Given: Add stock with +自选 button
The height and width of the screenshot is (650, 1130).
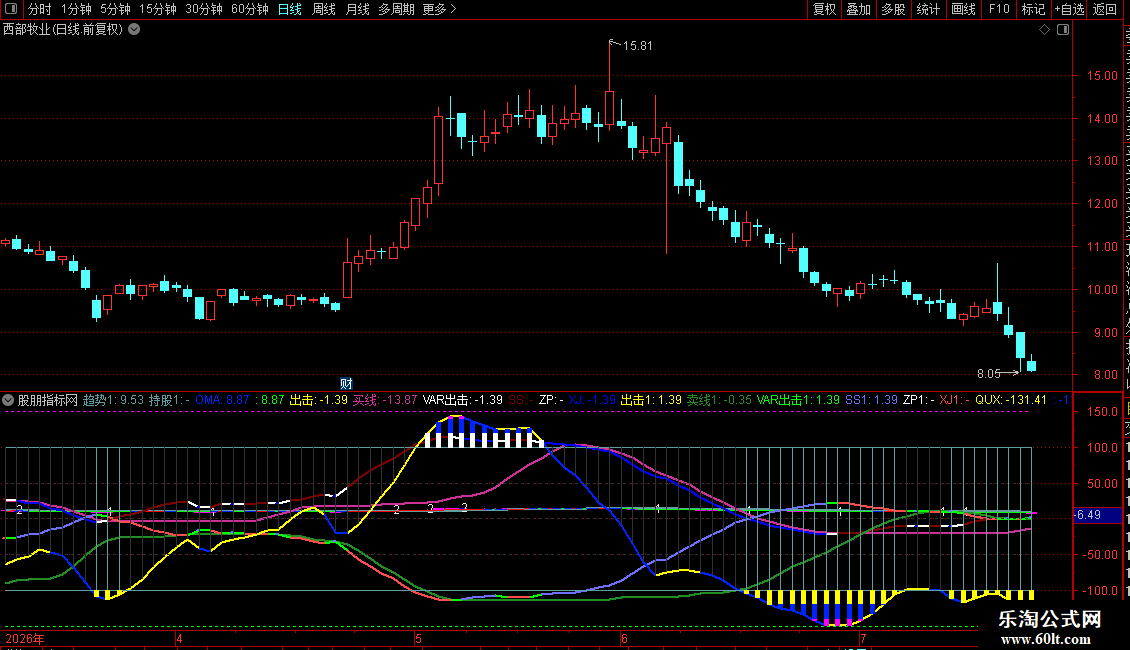Looking at the screenshot, I should click(1069, 9).
